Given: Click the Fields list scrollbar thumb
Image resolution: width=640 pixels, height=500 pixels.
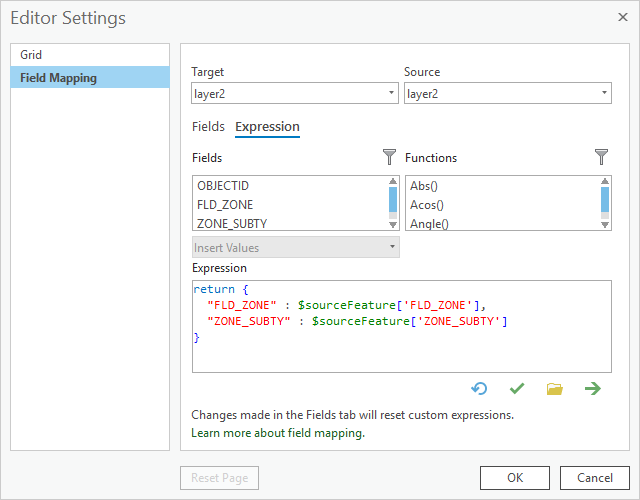Looking at the screenshot, I should coord(393,200).
